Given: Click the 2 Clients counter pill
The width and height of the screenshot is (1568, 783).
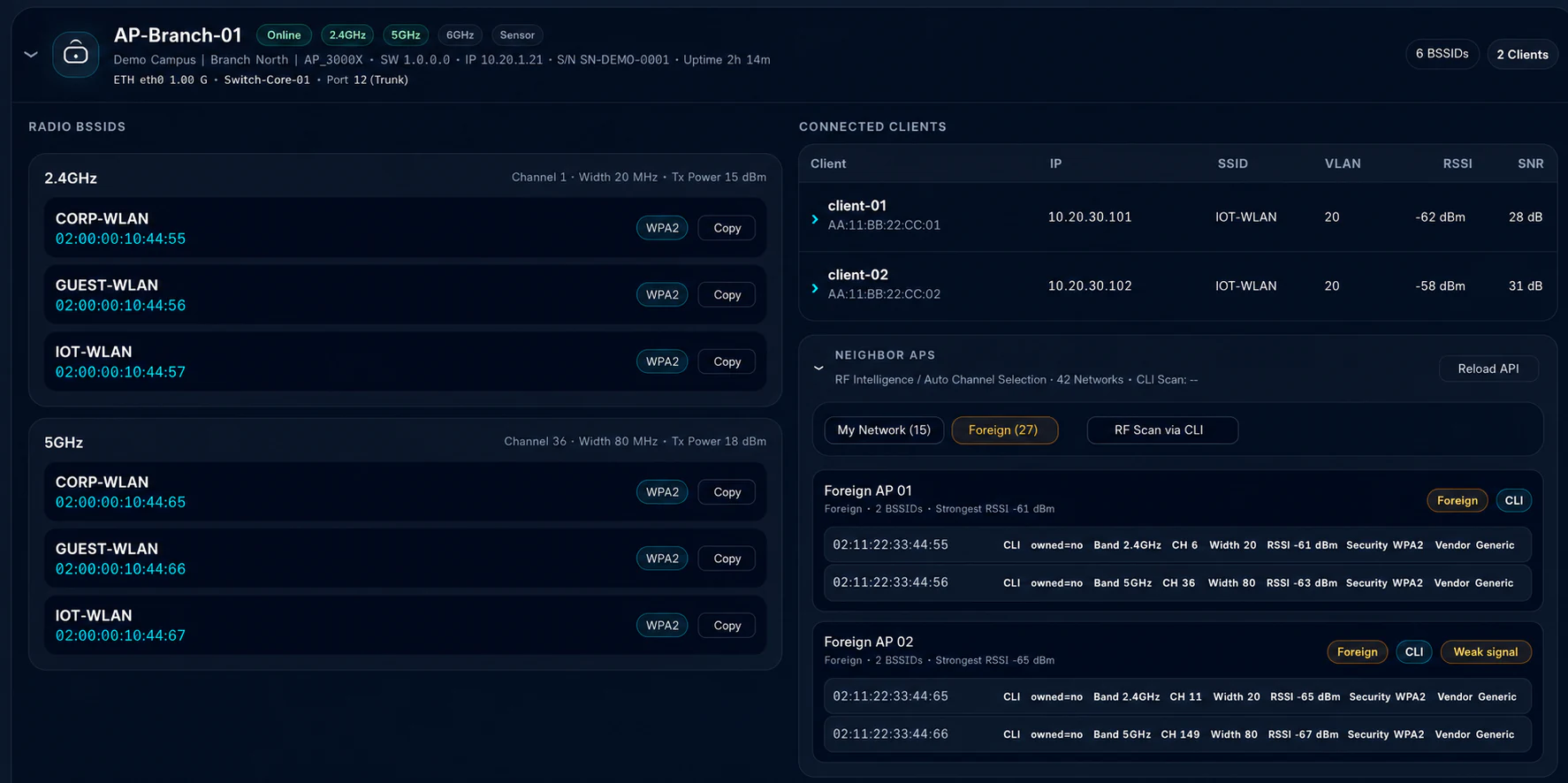Looking at the screenshot, I should [x=1522, y=54].
